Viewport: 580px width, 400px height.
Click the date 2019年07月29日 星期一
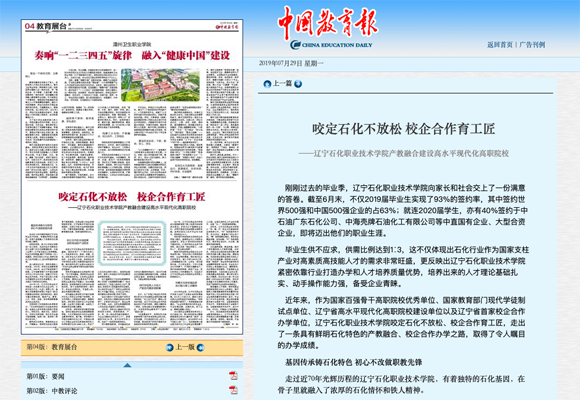(291, 63)
